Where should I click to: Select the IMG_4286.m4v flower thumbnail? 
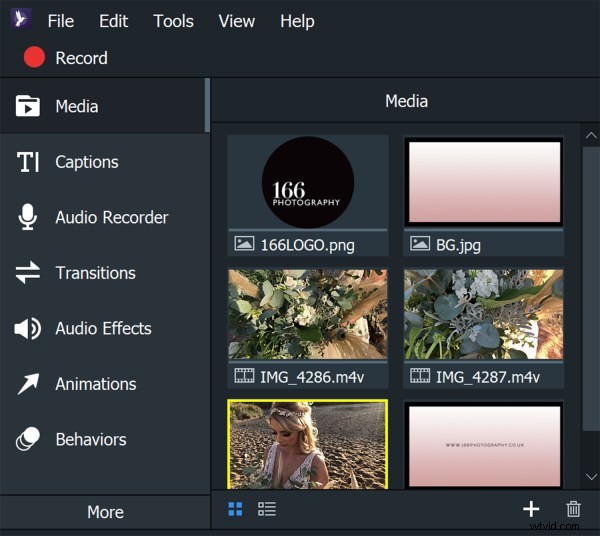[x=308, y=314]
